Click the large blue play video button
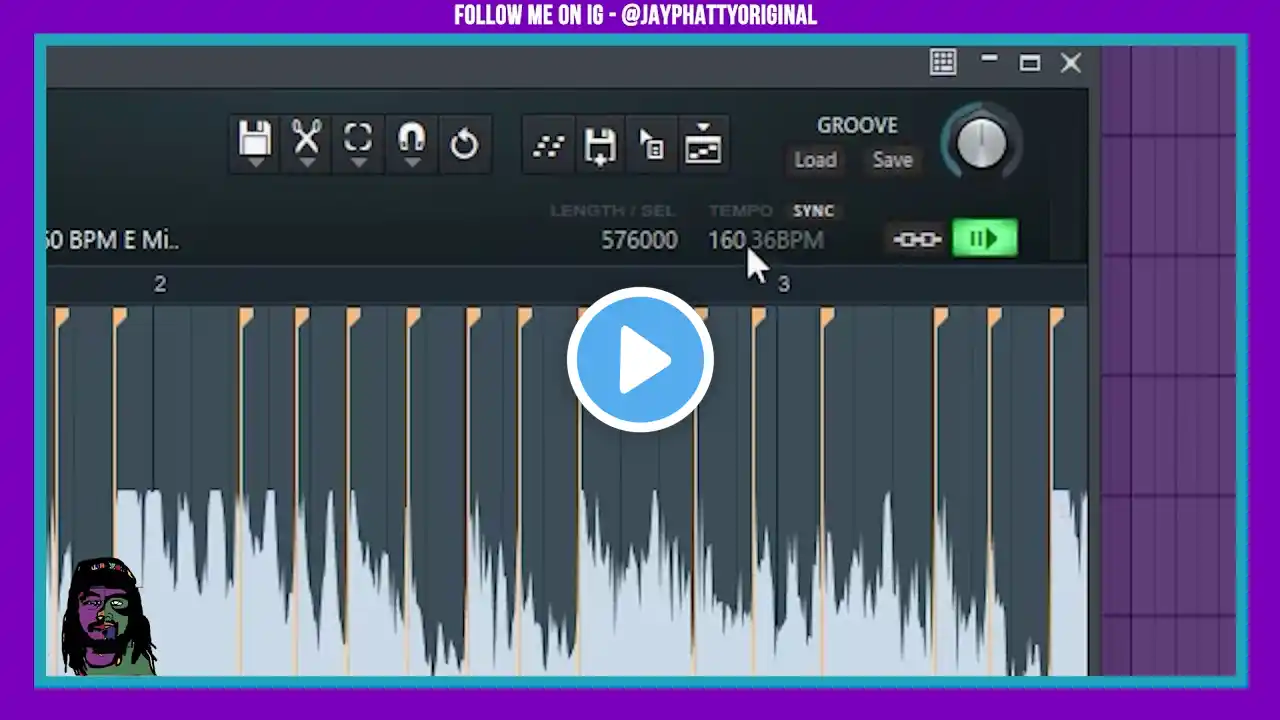 pyautogui.click(x=640, y=360)
